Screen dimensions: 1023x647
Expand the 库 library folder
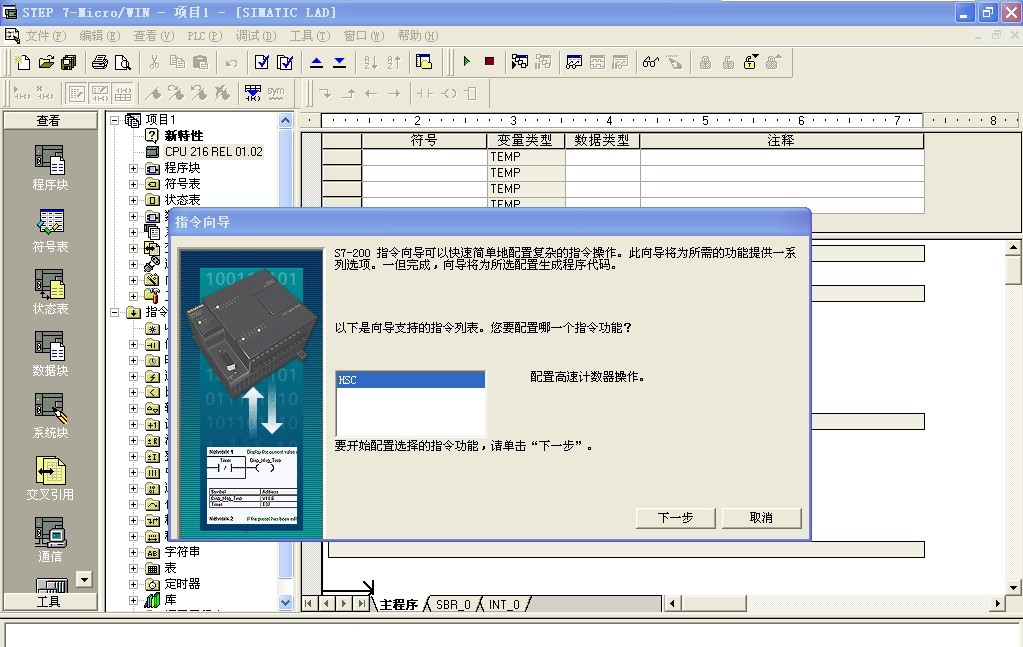134,601
